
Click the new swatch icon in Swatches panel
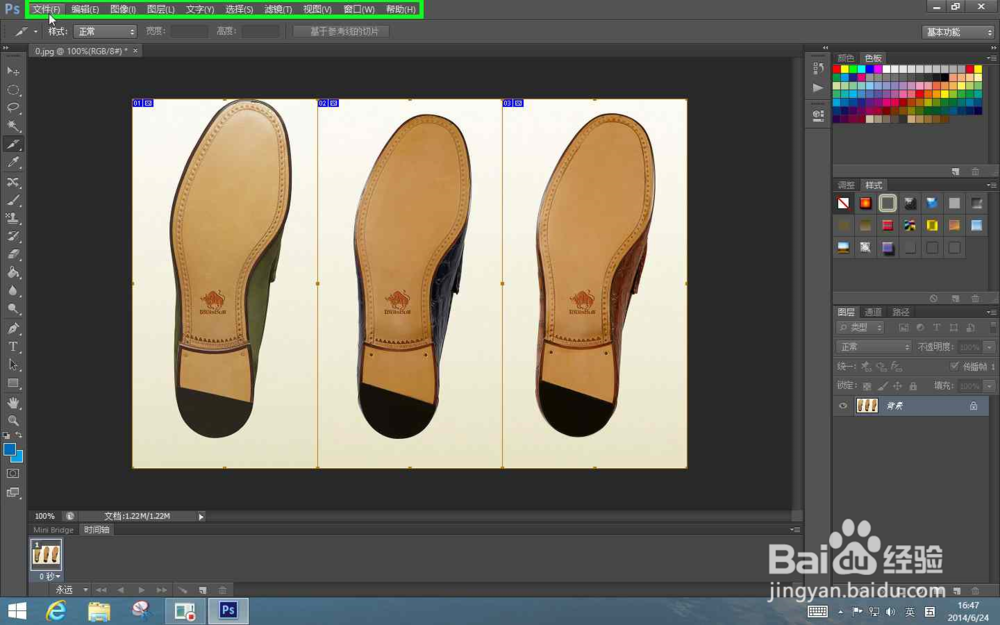tap(955, 172)
